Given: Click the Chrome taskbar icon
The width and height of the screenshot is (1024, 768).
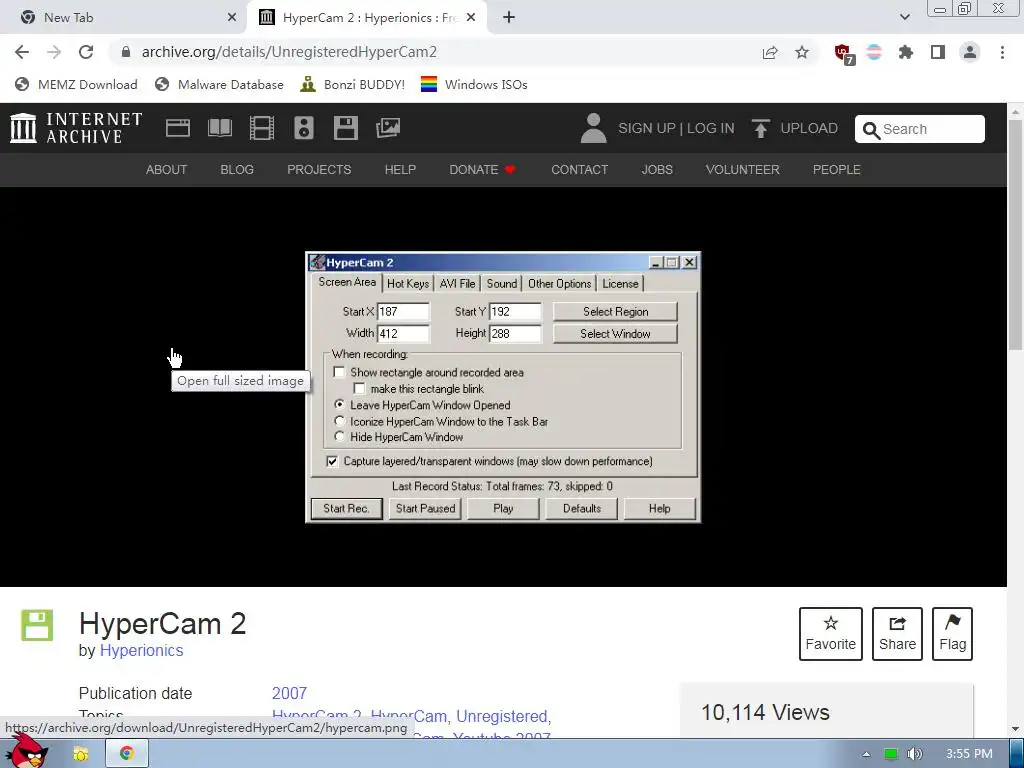Looking at the screenshot, I should [x=127, y=754].
